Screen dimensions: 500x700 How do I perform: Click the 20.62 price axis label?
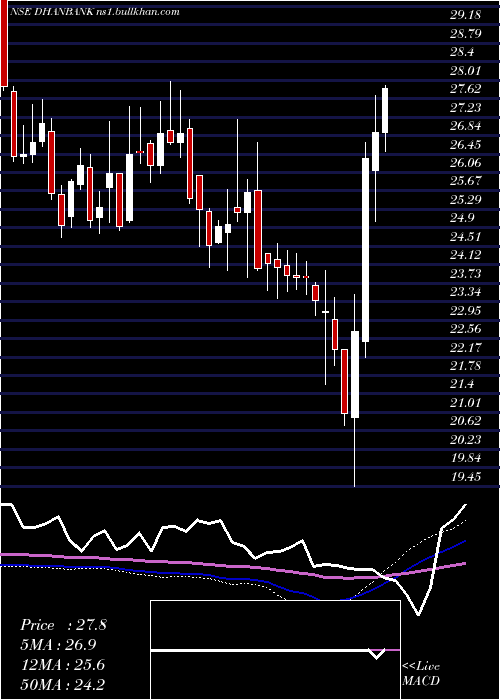[465, 421]
